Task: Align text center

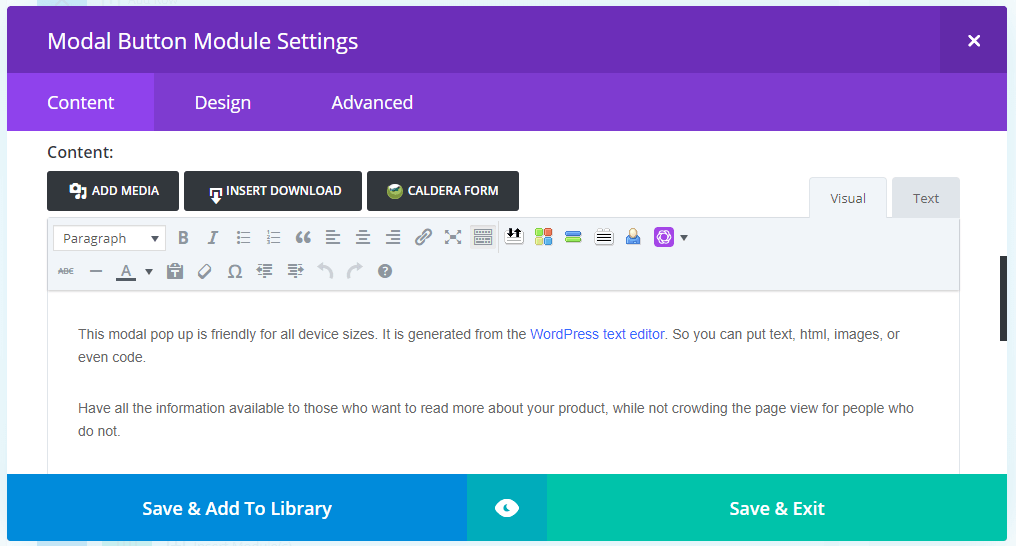Action: [x=363, y=238]
